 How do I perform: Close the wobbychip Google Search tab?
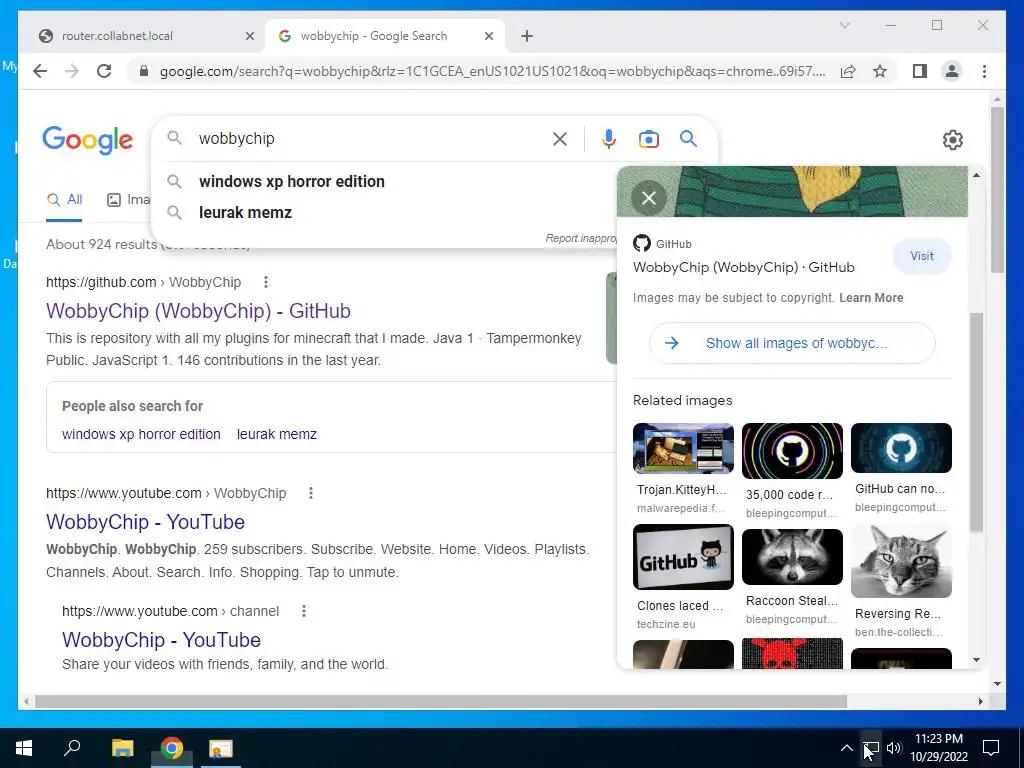(488, 36)
